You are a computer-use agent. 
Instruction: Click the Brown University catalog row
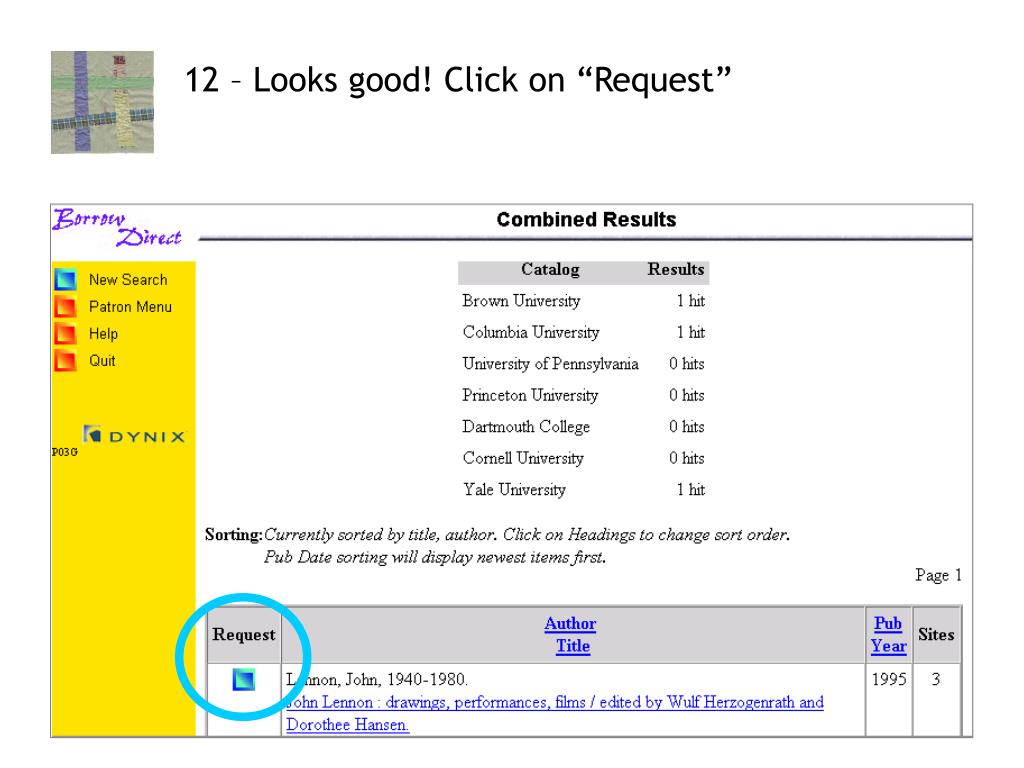583,300
